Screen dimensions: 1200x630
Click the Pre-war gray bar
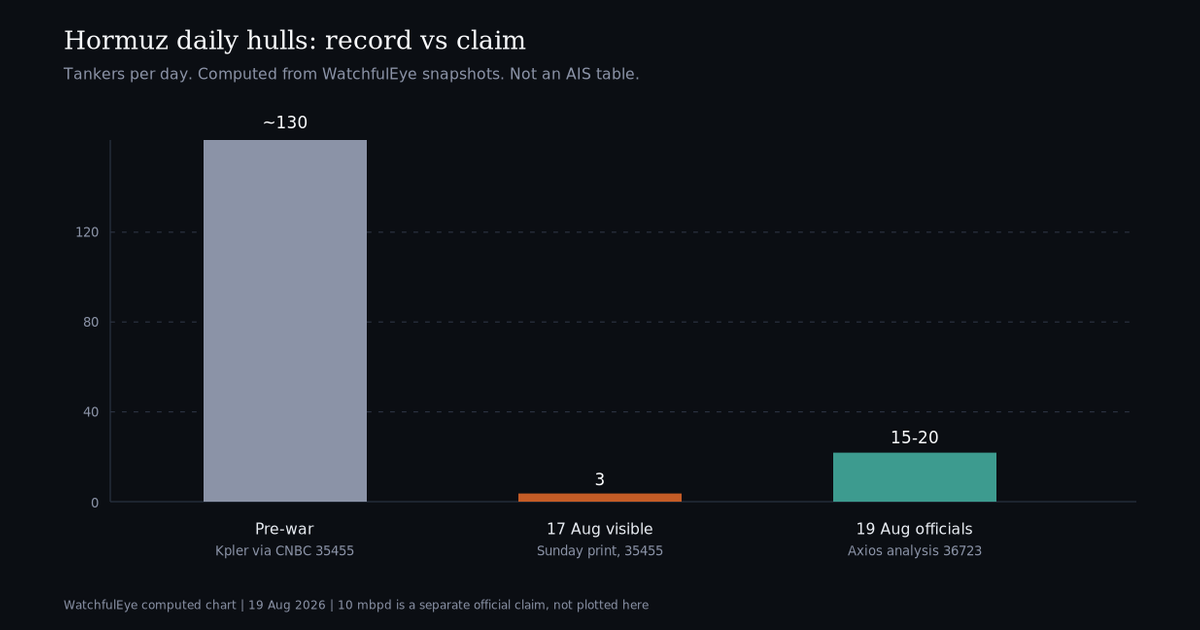tap(285, 320)
